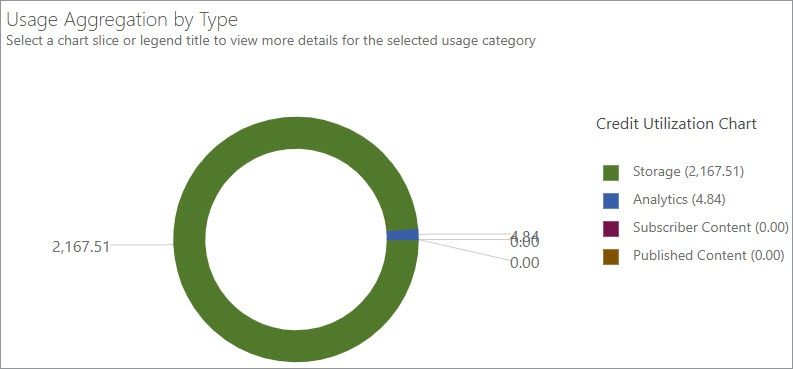Click the lowest 0.00 data label
Screen dimensions: 793x369
tap(525, 263)
